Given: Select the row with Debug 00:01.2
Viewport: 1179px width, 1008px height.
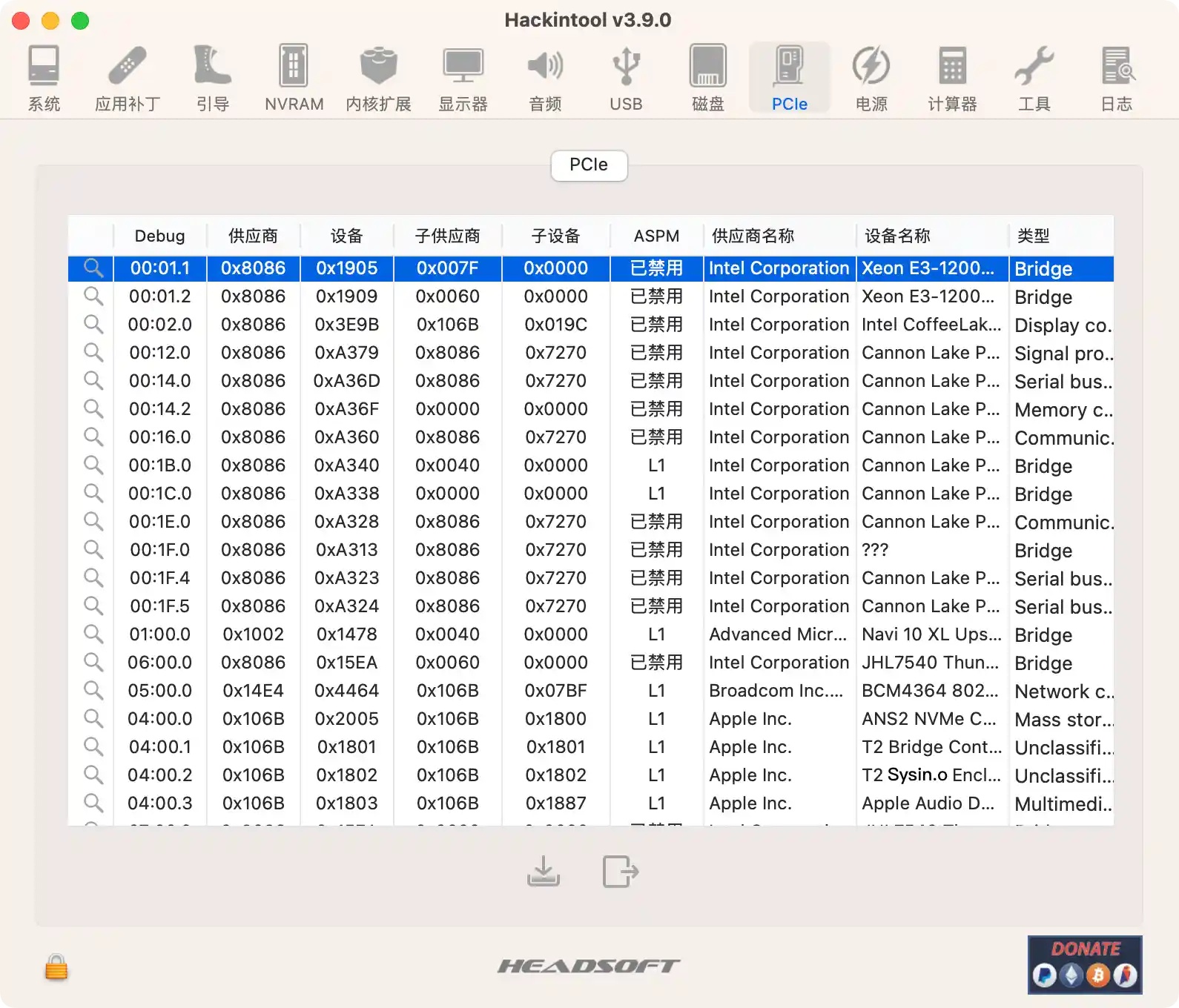Looking at the screenshot, I should pyautogui.click(x=591, y=296).
